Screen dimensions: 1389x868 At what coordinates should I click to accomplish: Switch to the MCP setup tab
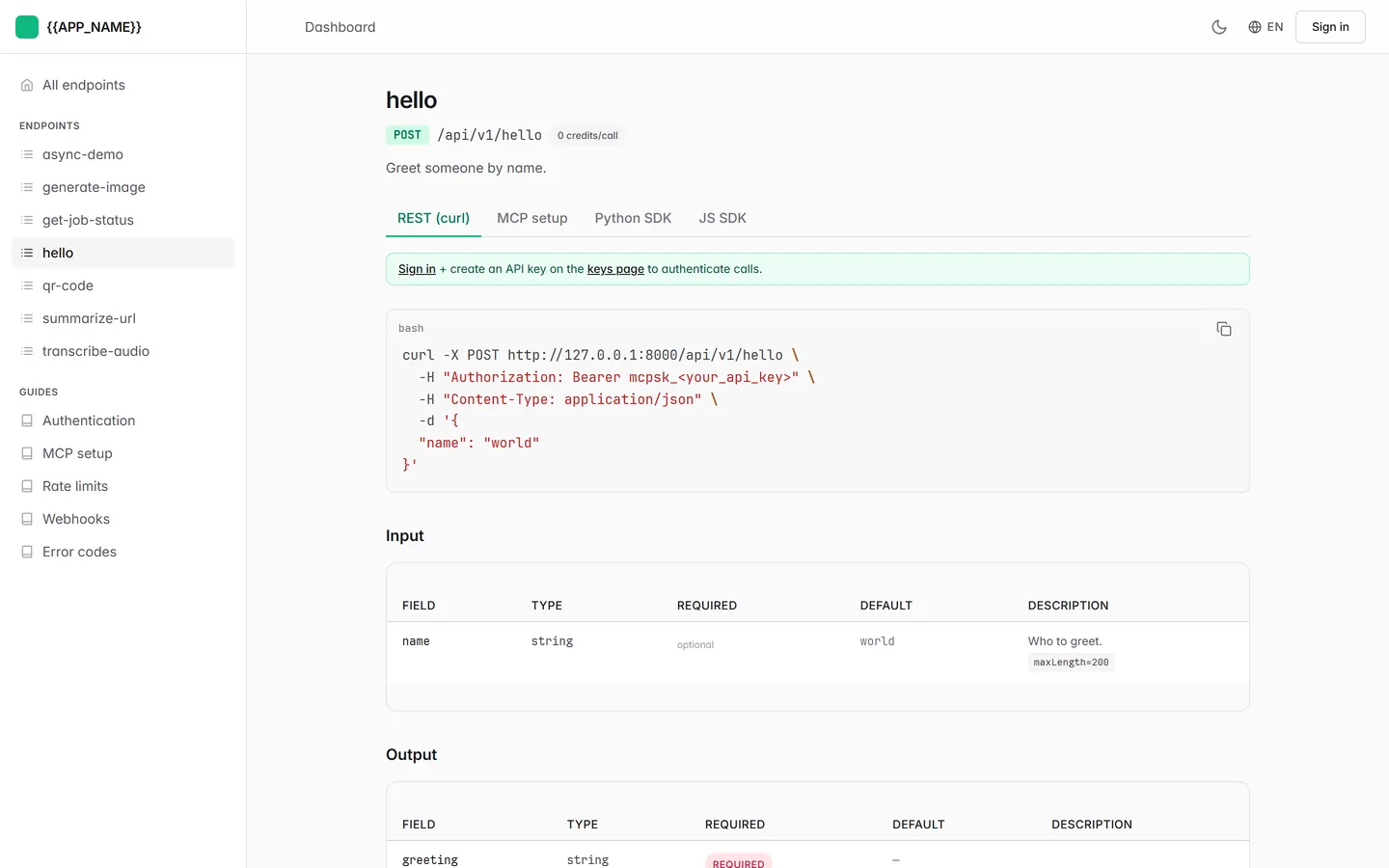[x=532, y=218]
